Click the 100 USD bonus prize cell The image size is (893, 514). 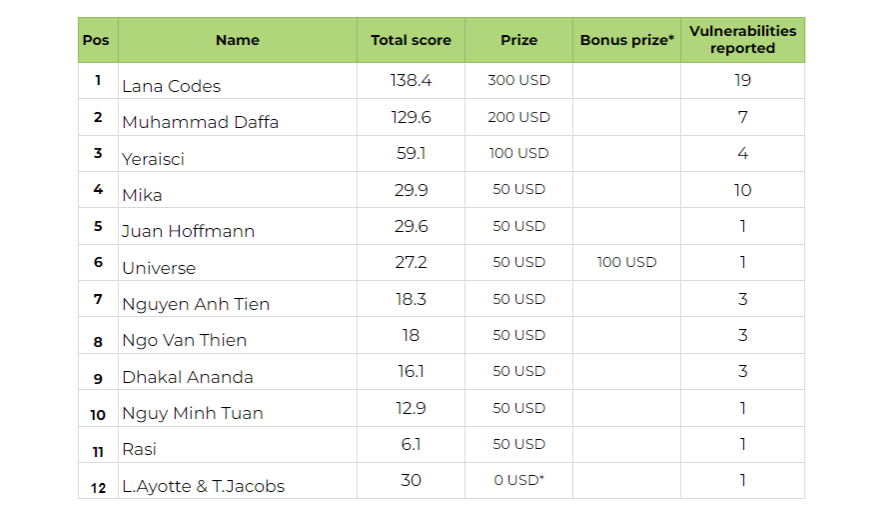[x=627, y=262]
